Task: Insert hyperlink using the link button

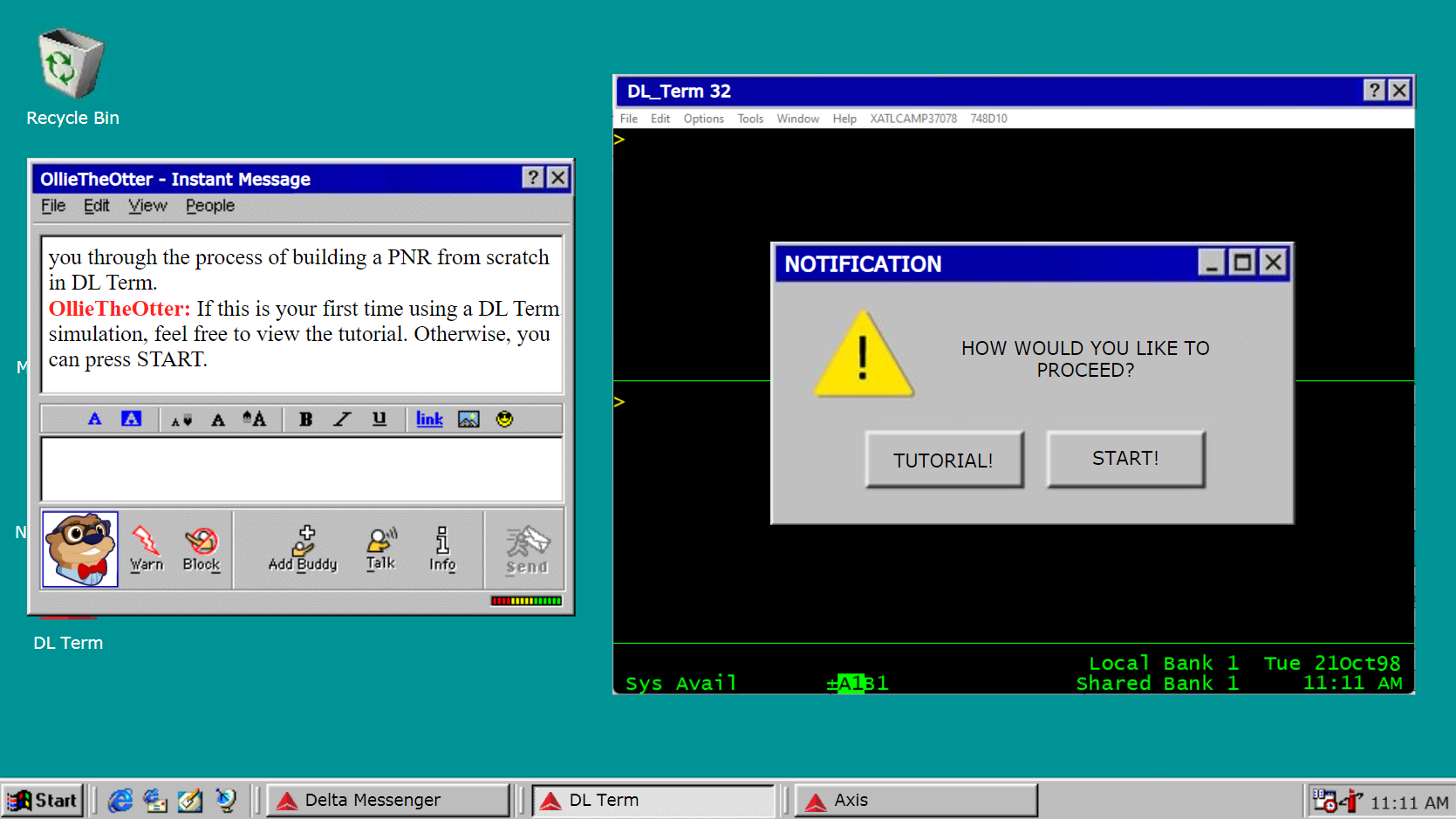Action: point(429,420)
